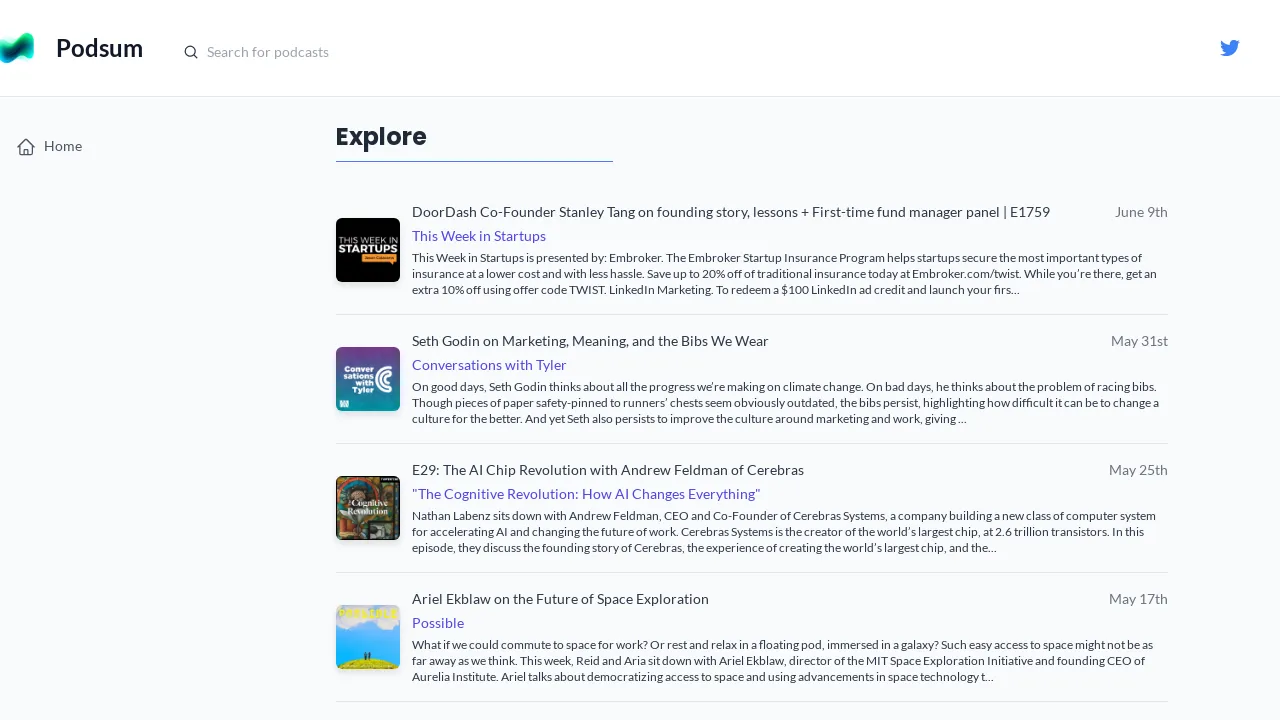Image resolution: width=1280 pixels, height=720 pixels.
Task: Open the DoorDash Co-Founder Stanley Tang episode
Action: click(x=731, y=212)
